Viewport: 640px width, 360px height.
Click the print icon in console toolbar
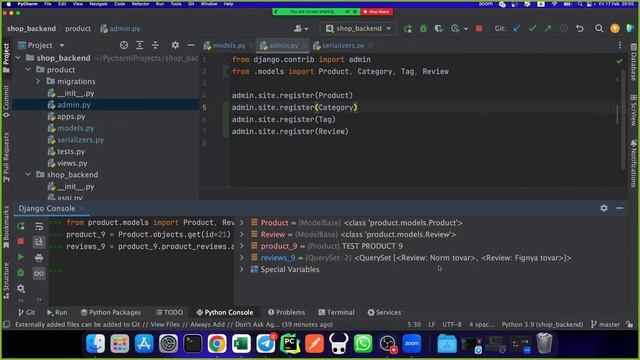tap(39, 258)
